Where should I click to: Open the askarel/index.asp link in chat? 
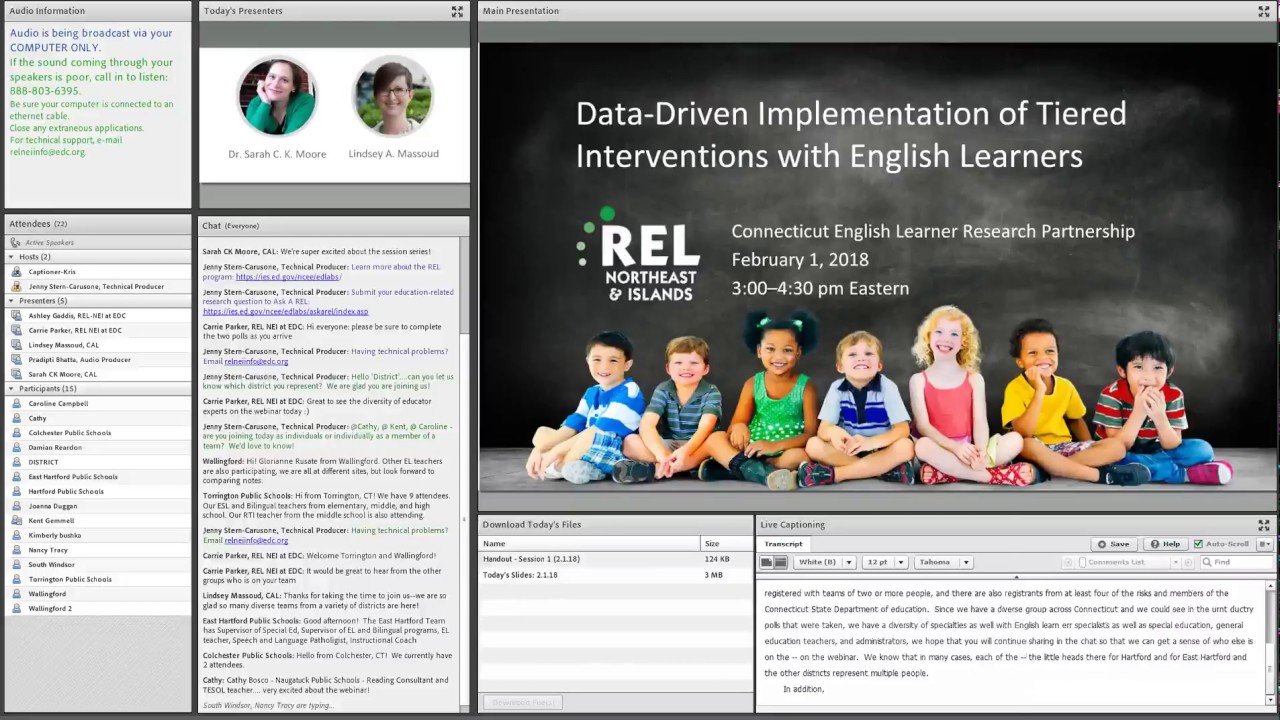(285, 312)
